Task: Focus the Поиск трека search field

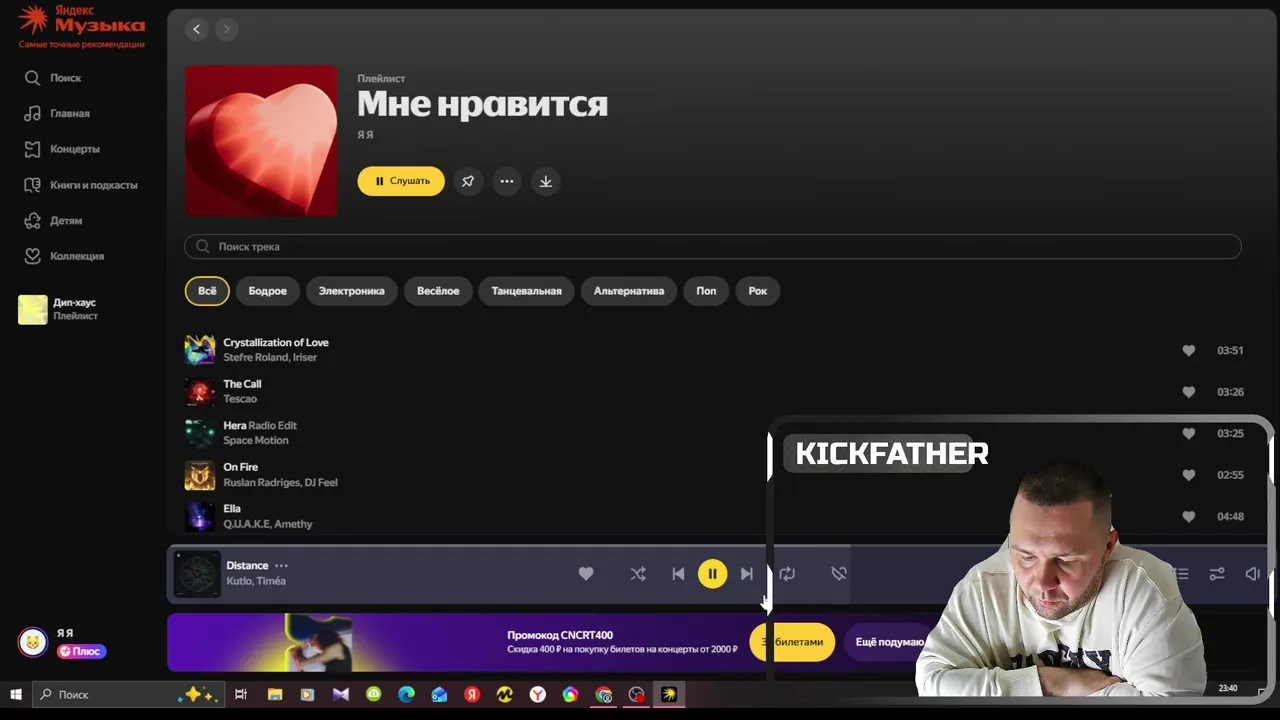Action: tap(713, 246)
